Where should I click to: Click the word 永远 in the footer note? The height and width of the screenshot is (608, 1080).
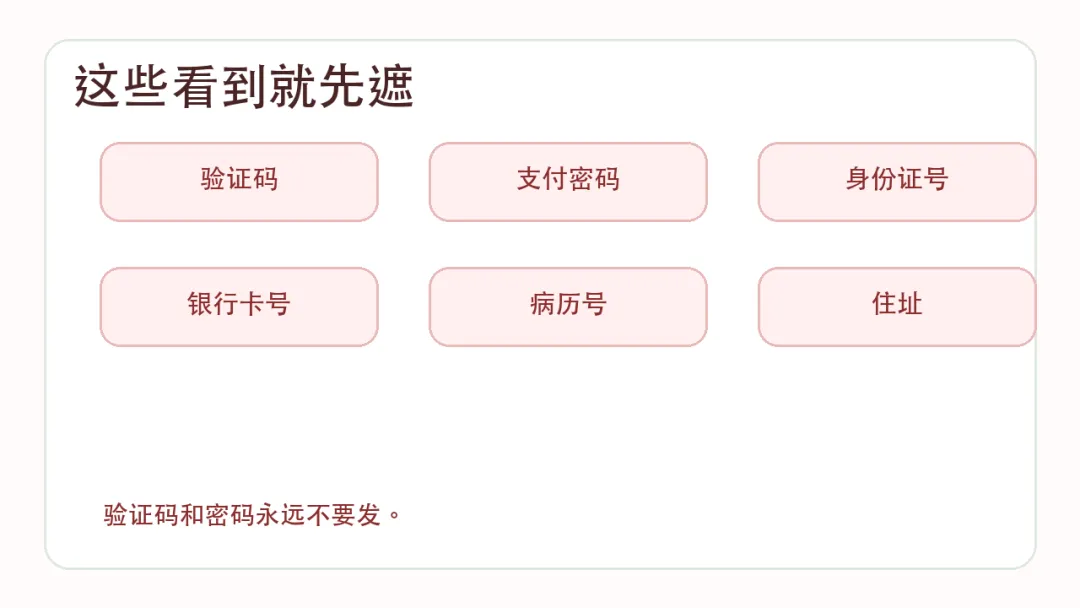tap(280, 514)
